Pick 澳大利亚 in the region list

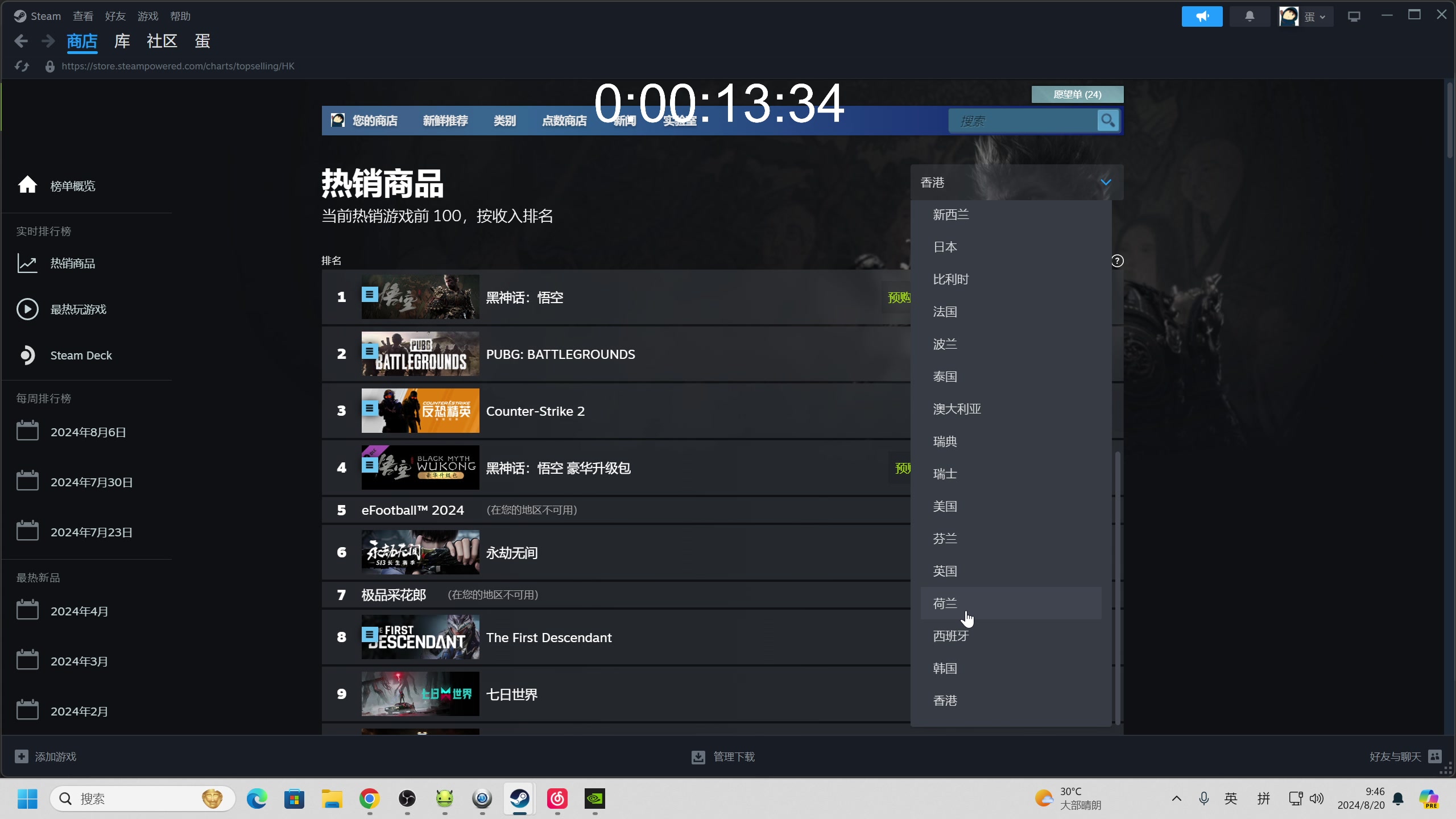pos(1011,409)
